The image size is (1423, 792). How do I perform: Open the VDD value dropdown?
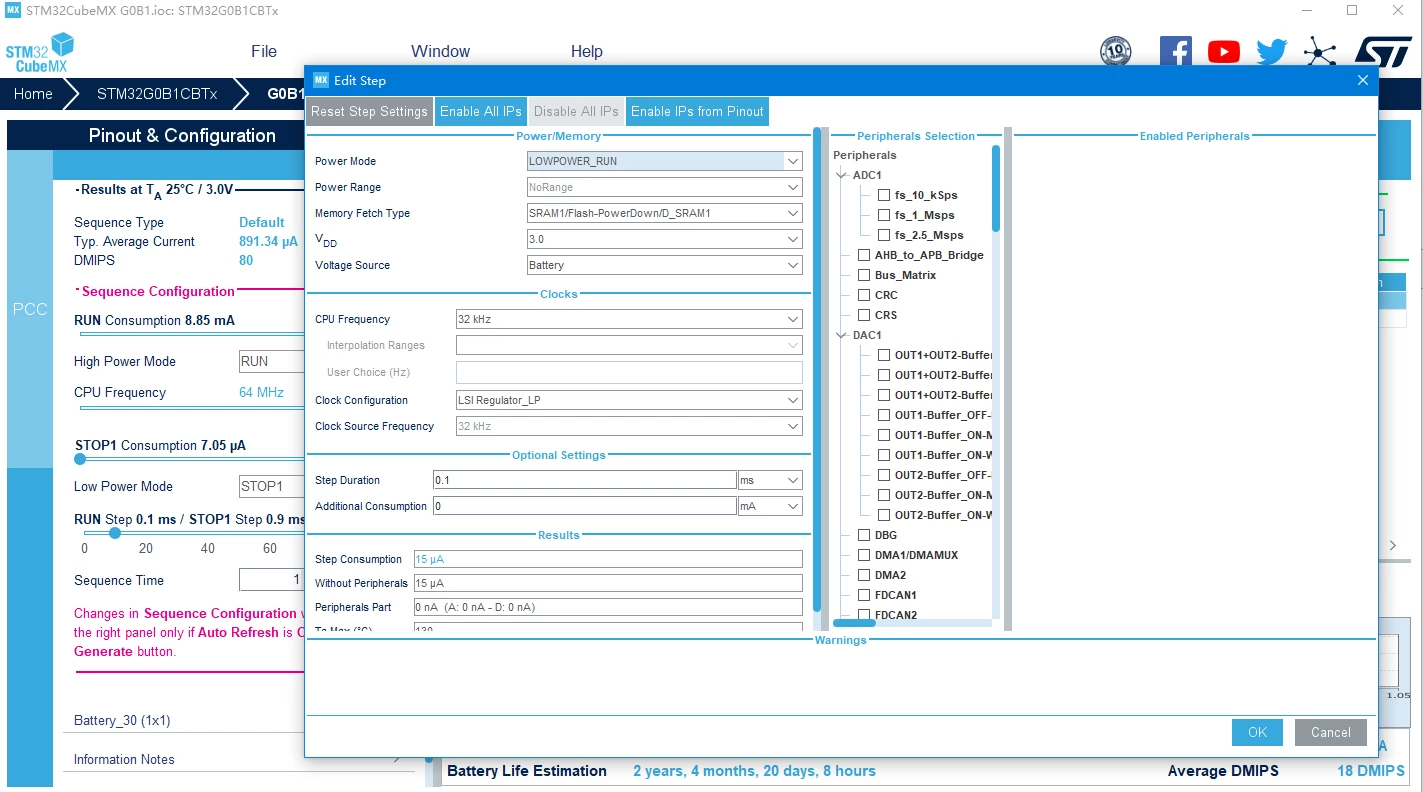coord(793,239)
